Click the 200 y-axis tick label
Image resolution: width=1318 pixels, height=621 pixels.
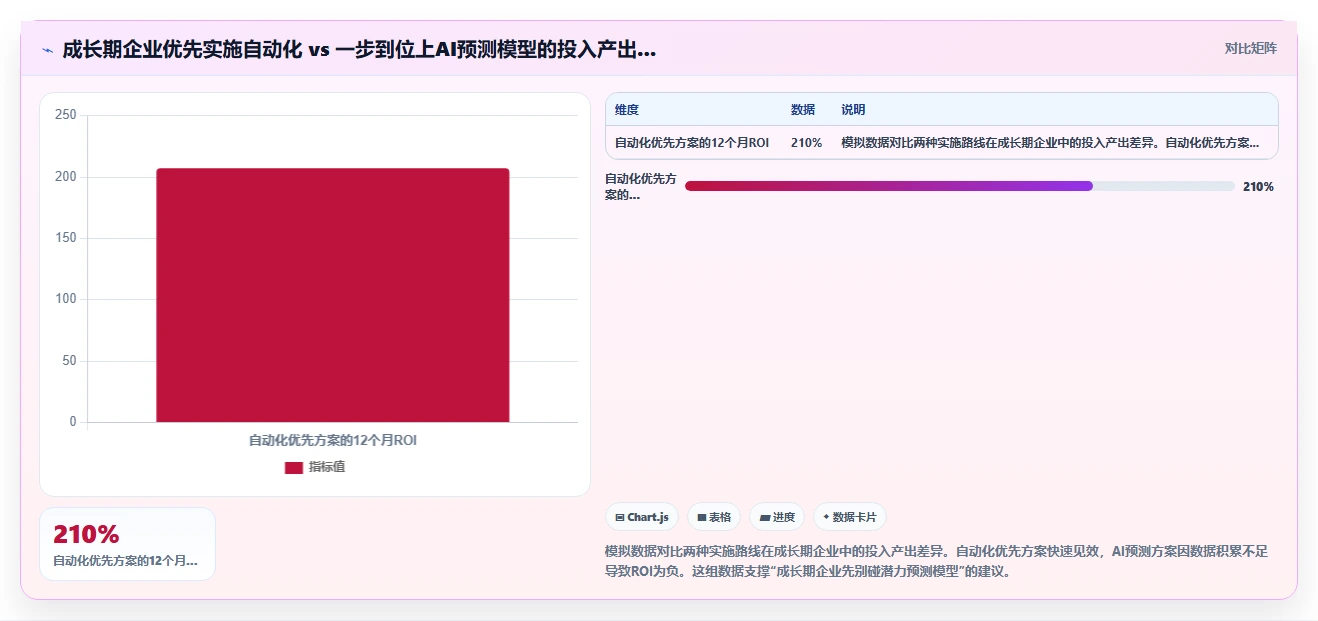(66, 177)
